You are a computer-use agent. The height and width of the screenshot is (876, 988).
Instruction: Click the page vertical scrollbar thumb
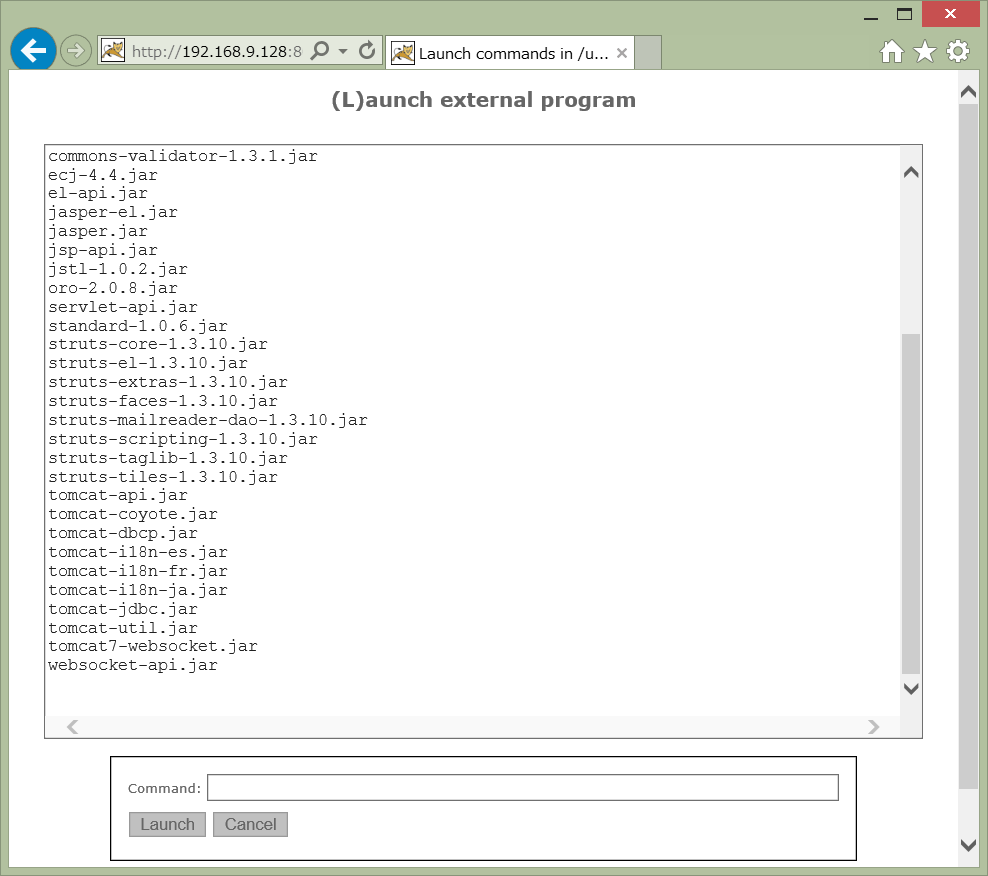click(968, 446)
